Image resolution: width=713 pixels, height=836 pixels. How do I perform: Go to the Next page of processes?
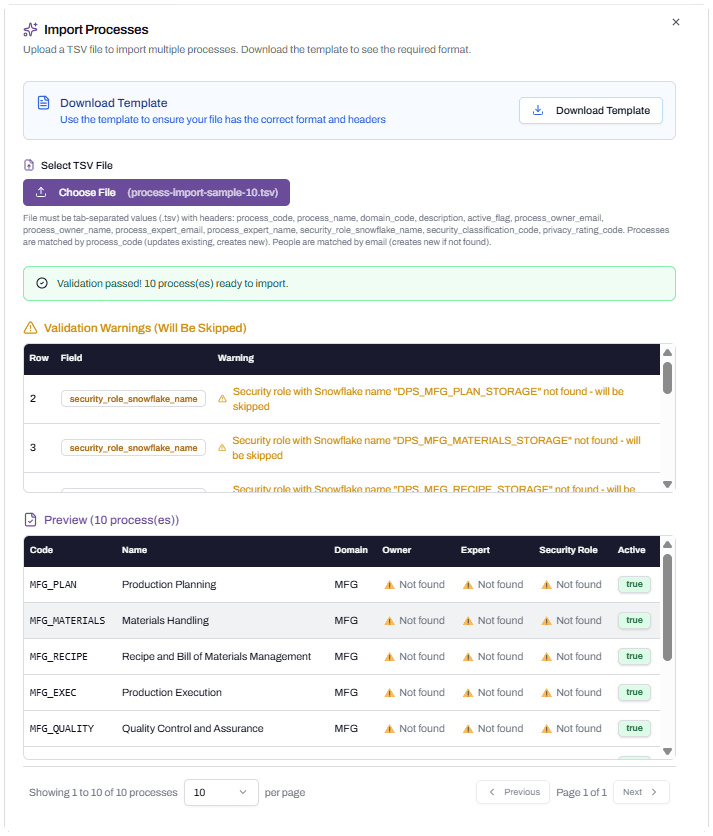[x=641, y=792]
